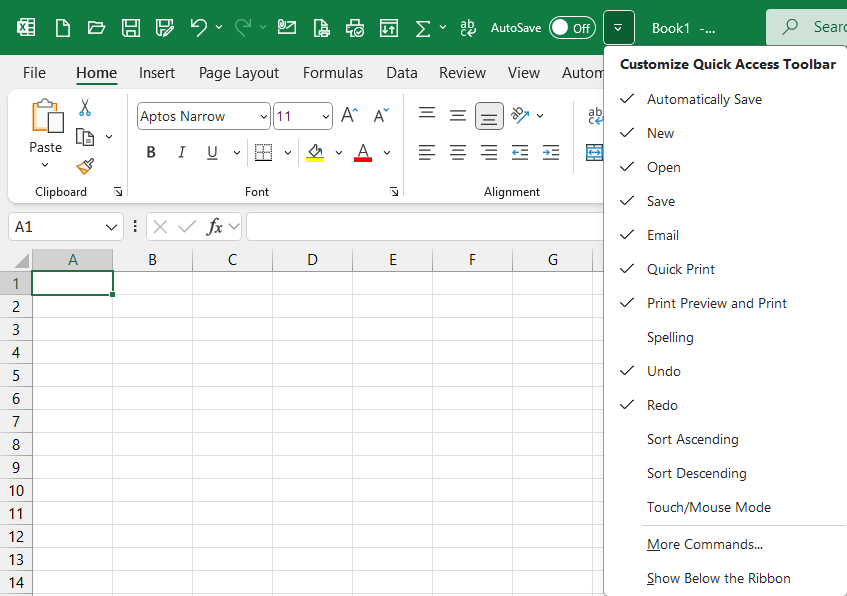Toggle the AutoSave switch on
Viewport: 847px width, 596px height.
click(x=572, y=28)
